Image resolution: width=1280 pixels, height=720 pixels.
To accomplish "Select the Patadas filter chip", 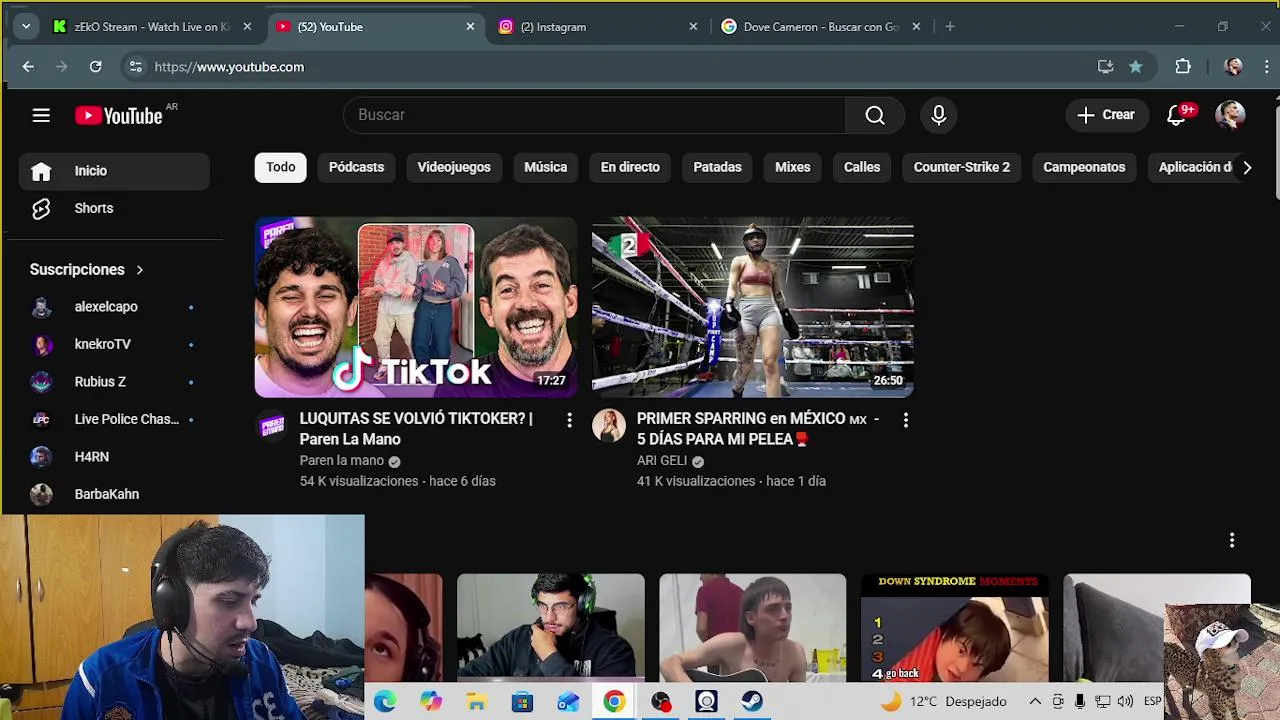I will coord(718,168).
